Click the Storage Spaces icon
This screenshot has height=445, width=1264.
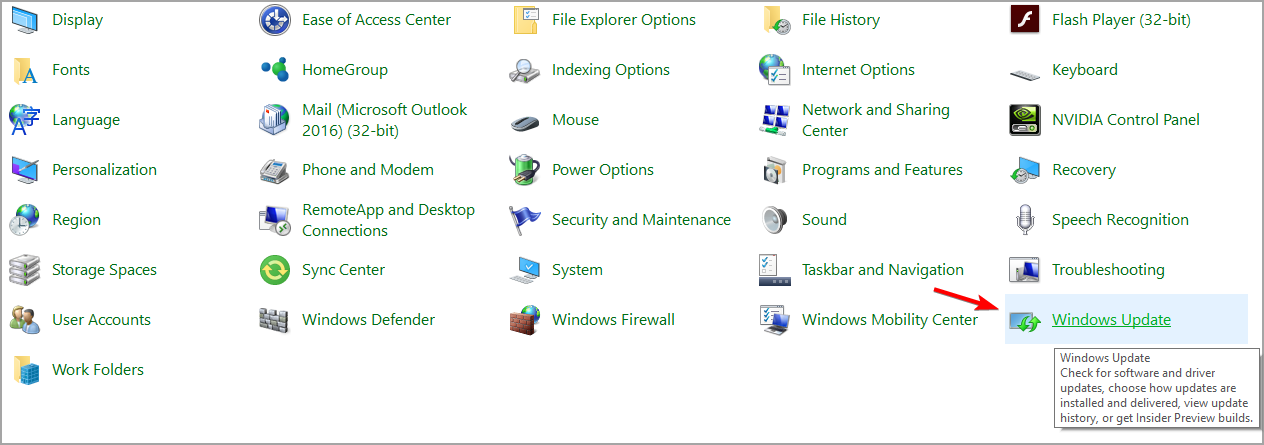(25, 270)
